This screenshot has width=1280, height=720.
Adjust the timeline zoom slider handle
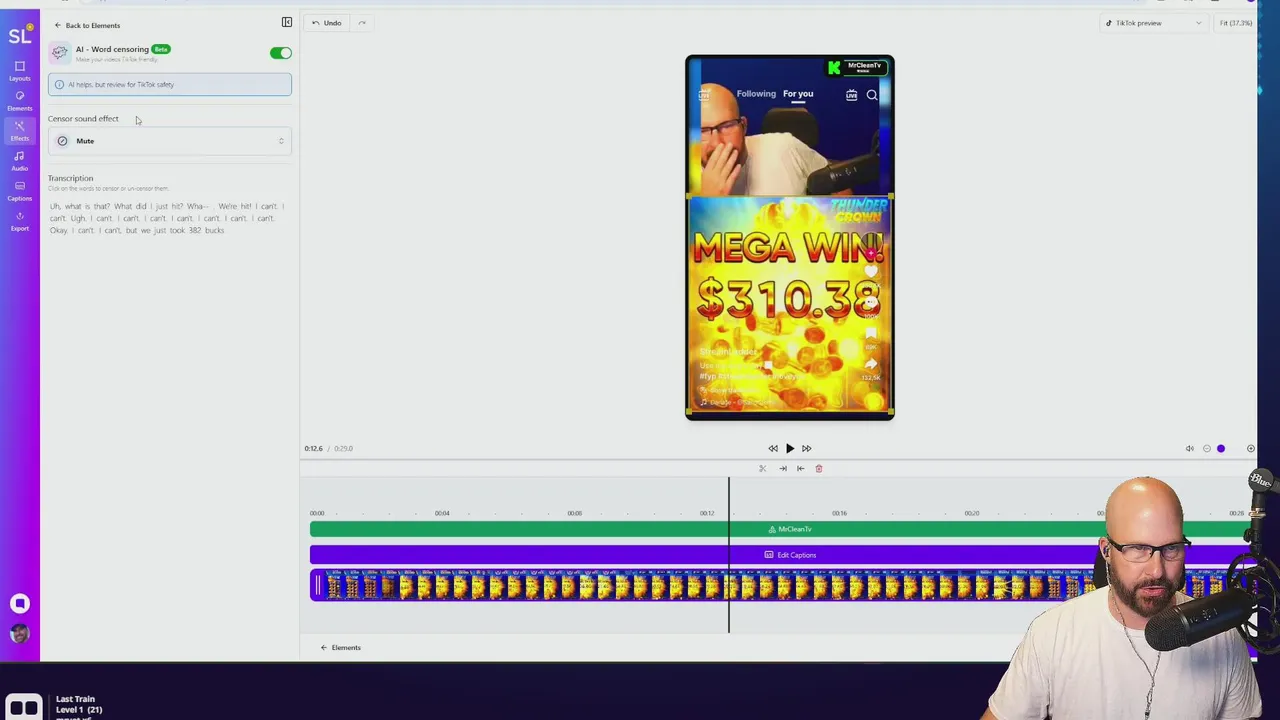click(x=1221, y=448)
